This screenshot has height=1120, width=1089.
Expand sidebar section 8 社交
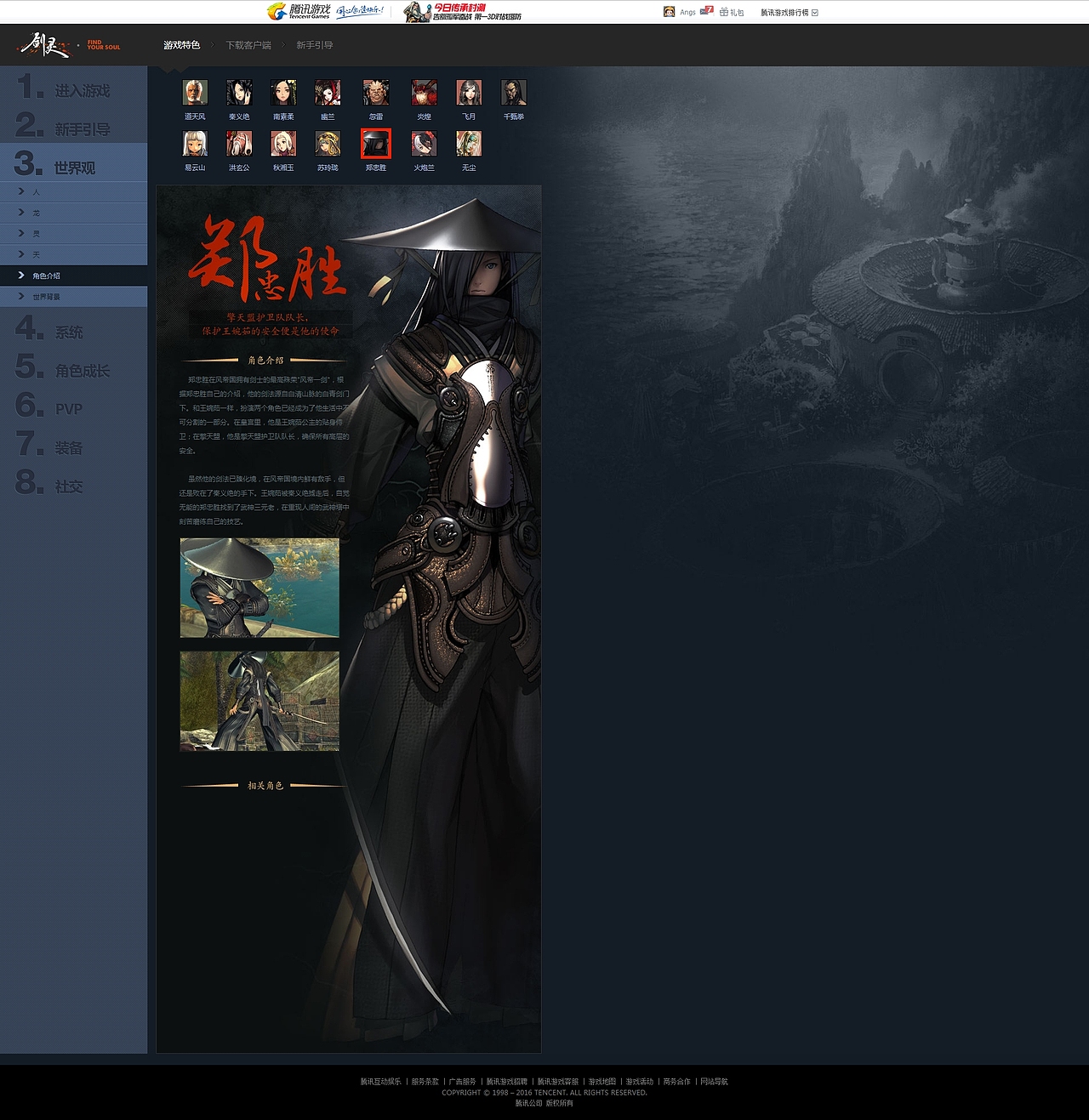click(x=73, y=483)
